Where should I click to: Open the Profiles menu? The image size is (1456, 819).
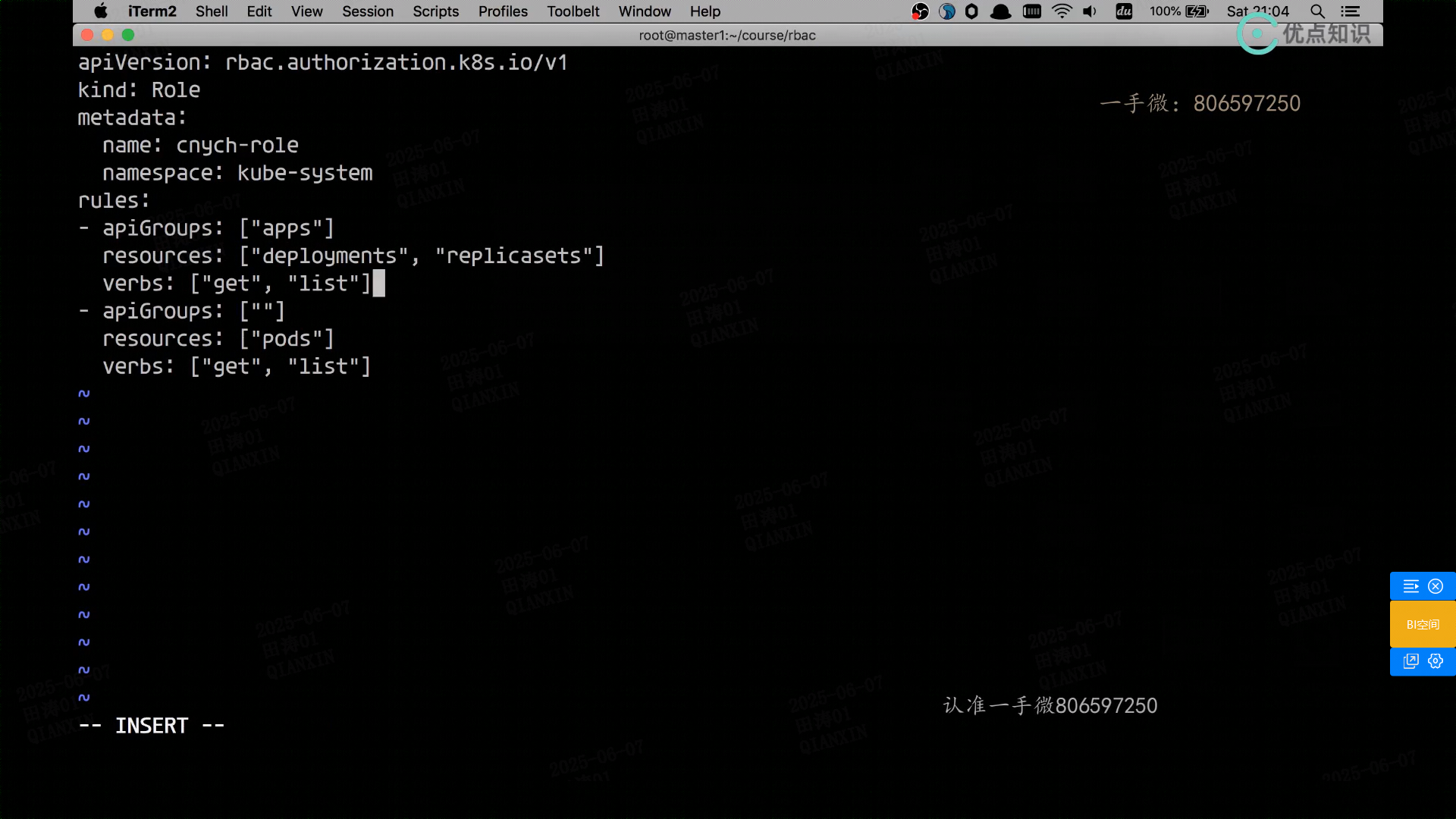click(503, 11)
